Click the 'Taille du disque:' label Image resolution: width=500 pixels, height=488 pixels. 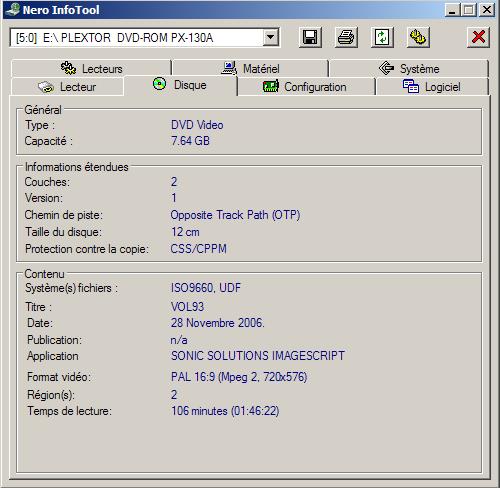tap(63, 232)
